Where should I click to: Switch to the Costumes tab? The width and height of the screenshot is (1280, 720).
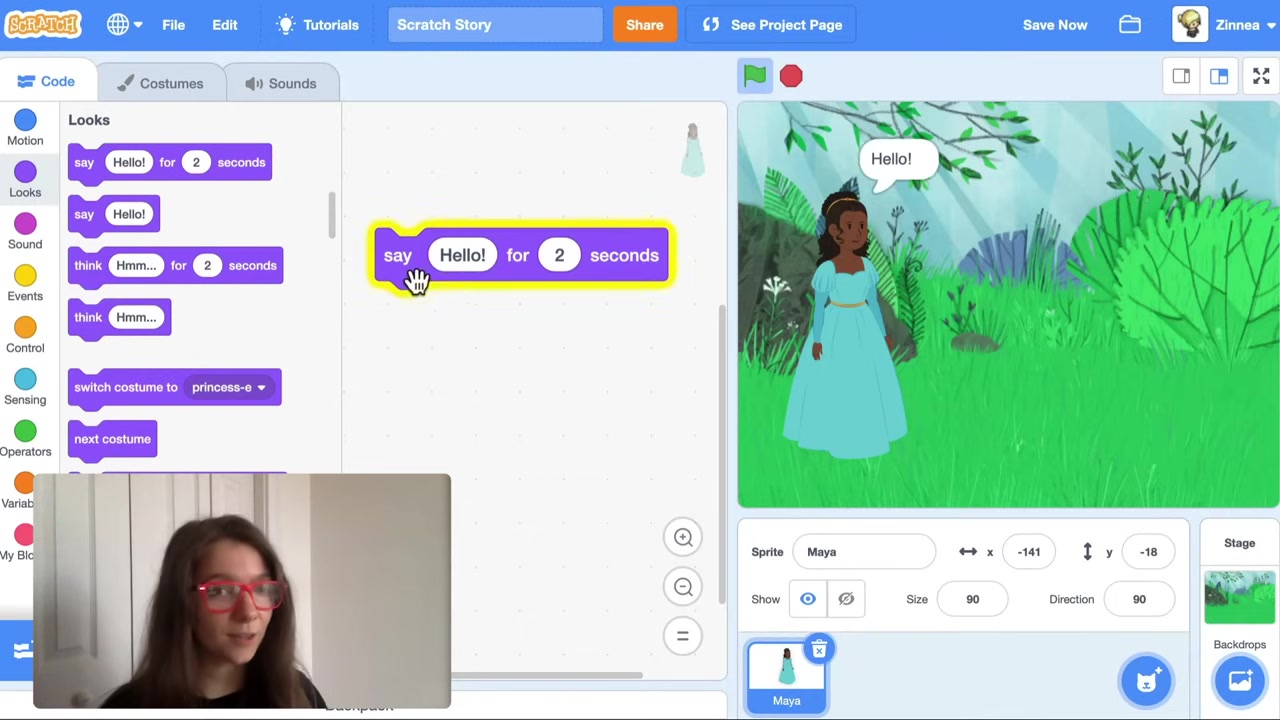[159, 84]
